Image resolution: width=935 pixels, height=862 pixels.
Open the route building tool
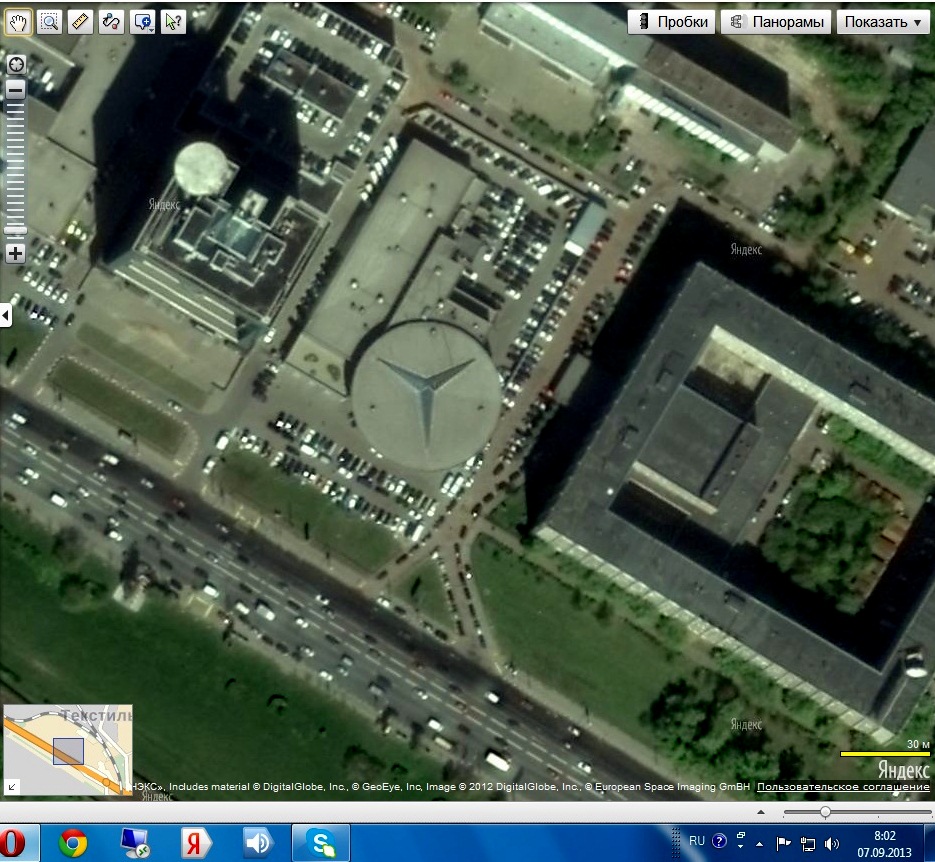[111, 22]
